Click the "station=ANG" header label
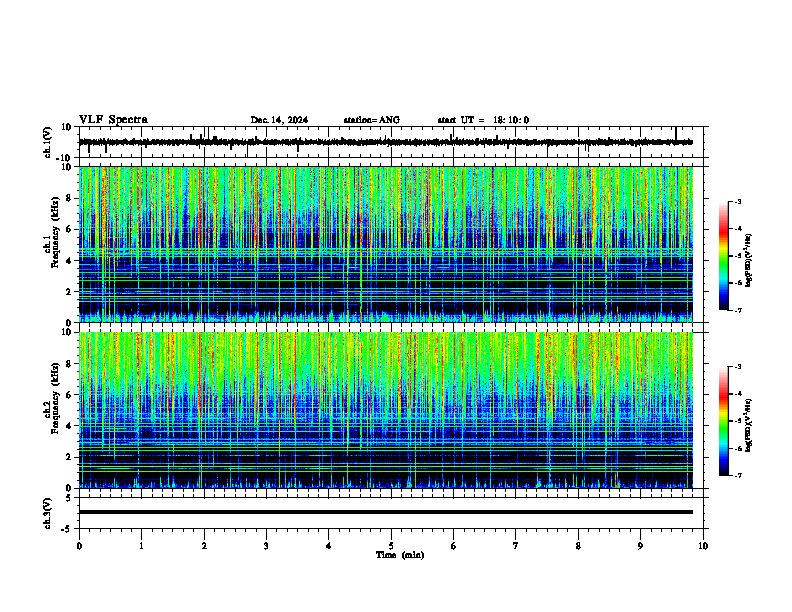The height and width of the screenshot is (612, 792). pos(372,120)
